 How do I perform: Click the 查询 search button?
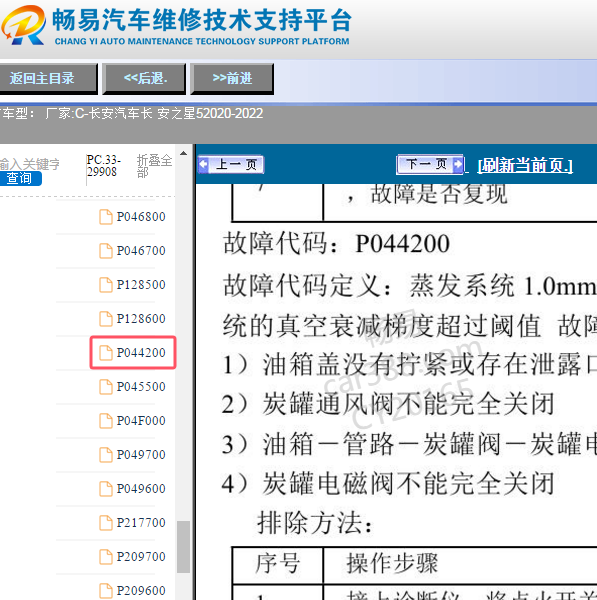click(x=20, y=178)
